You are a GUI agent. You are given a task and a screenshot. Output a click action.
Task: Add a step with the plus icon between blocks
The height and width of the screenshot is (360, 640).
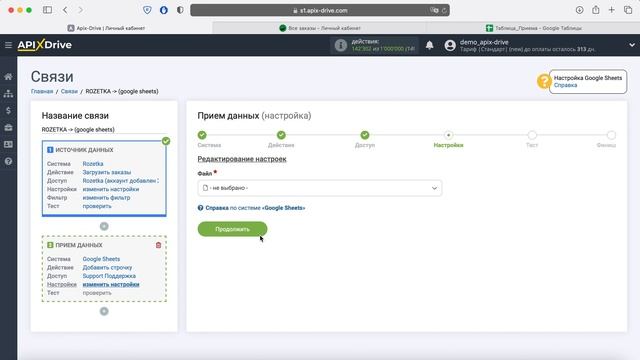(104, 226)
